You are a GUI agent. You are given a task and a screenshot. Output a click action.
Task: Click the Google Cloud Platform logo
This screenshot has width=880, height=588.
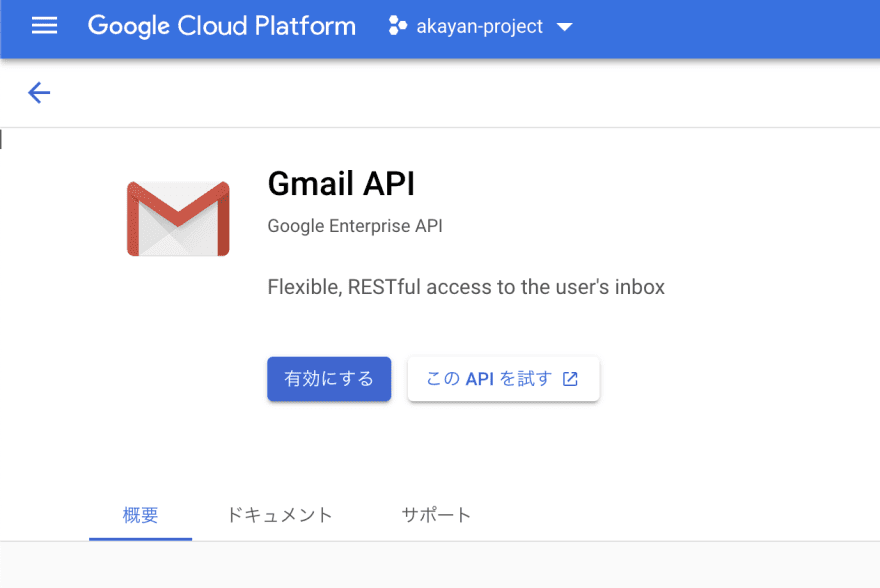coord(222,26)
